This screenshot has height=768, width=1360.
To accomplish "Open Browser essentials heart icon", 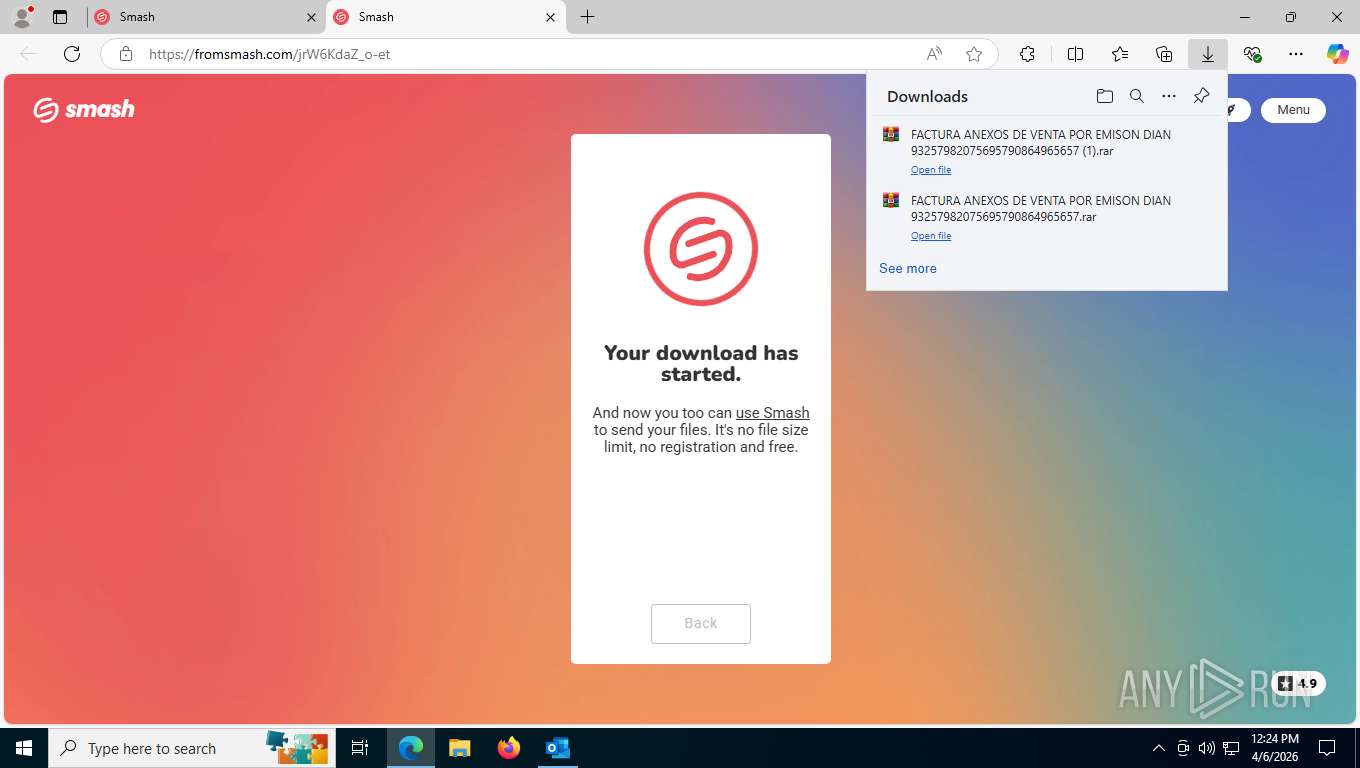I will [x=1252, y=54].
